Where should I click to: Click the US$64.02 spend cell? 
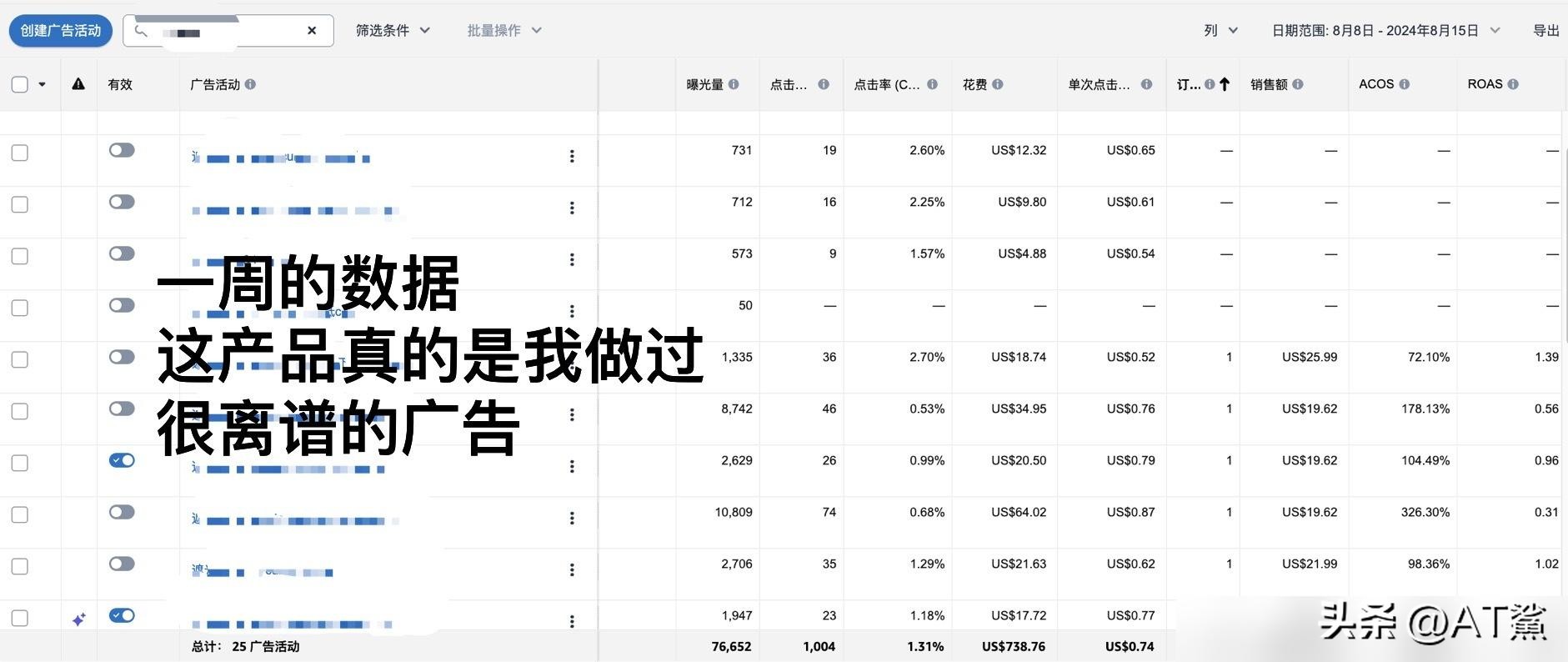click(x=1019, y=512)
